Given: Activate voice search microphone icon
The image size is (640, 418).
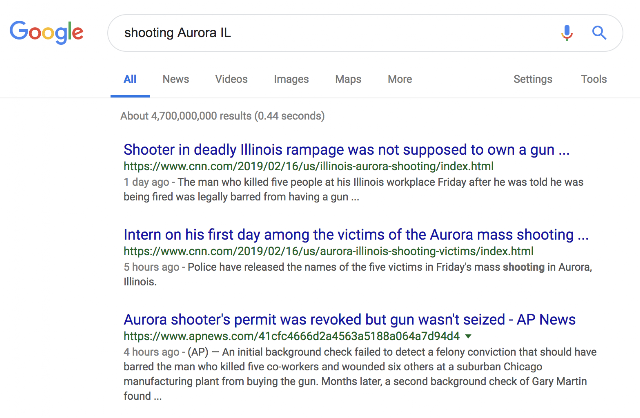Looking at the screenshot, I should click(x=567, y=33).
